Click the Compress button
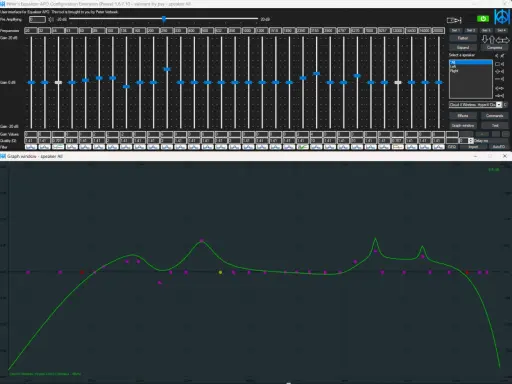 pos(494,47)
